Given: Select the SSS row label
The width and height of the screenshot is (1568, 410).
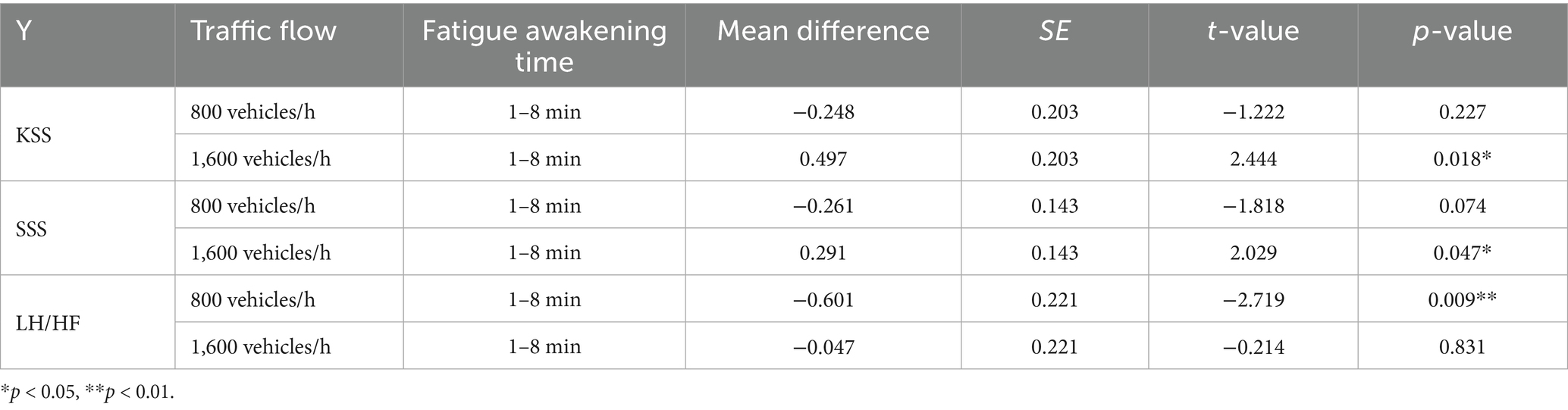Looking at the screenshot, I should coord(31,230).
